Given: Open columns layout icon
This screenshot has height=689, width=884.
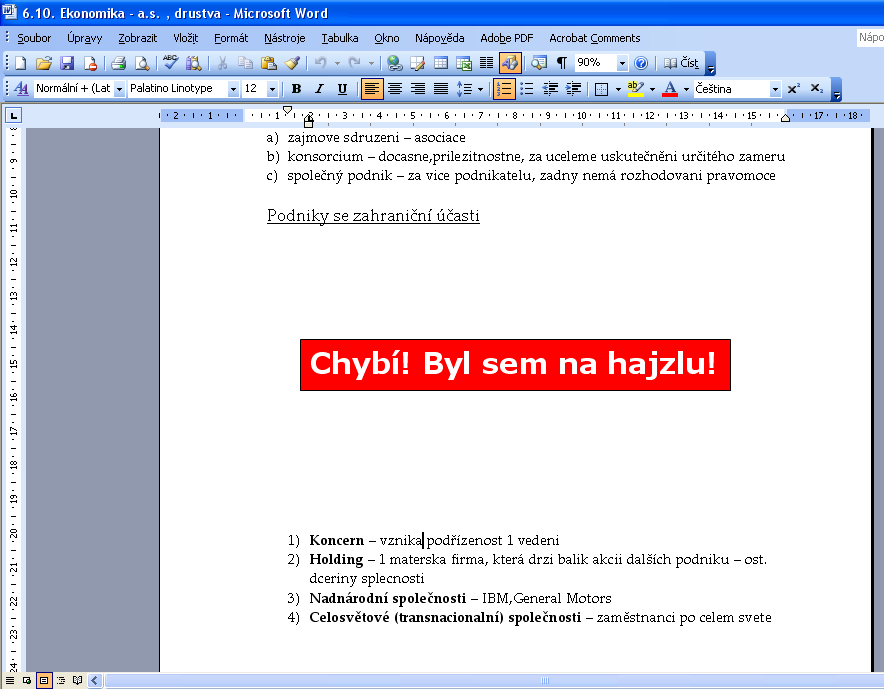Looking at the screenshot, I should [487, 63].
